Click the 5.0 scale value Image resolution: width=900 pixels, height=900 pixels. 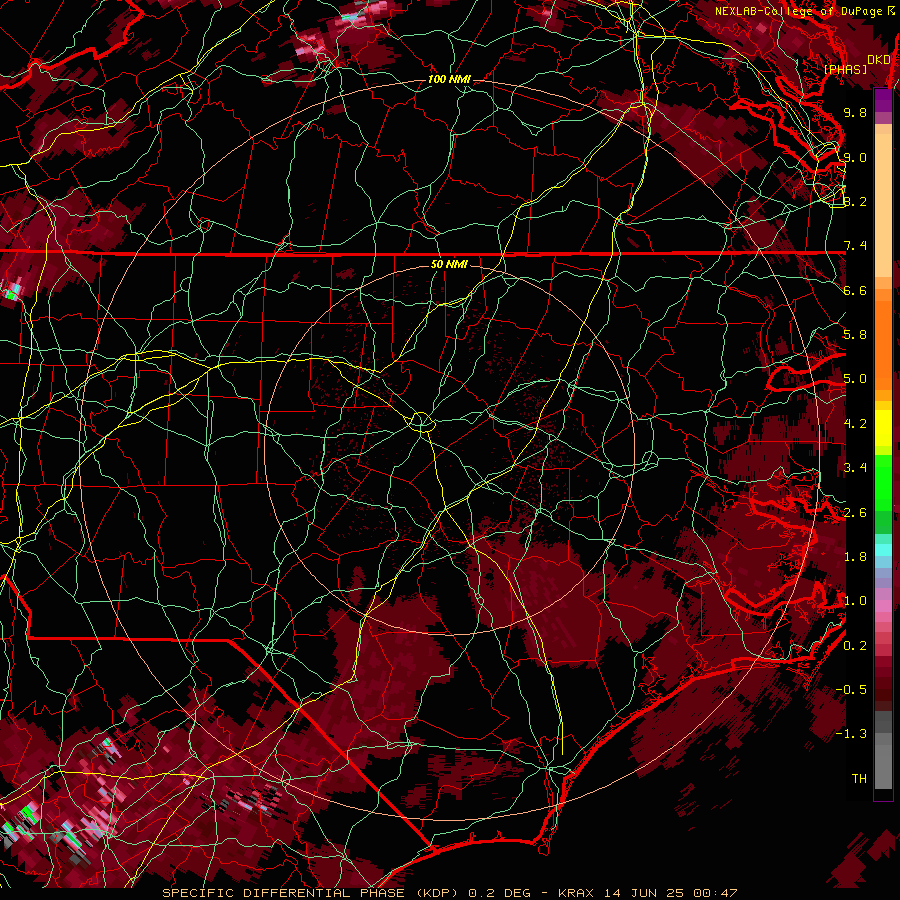(x=855, y=379)
